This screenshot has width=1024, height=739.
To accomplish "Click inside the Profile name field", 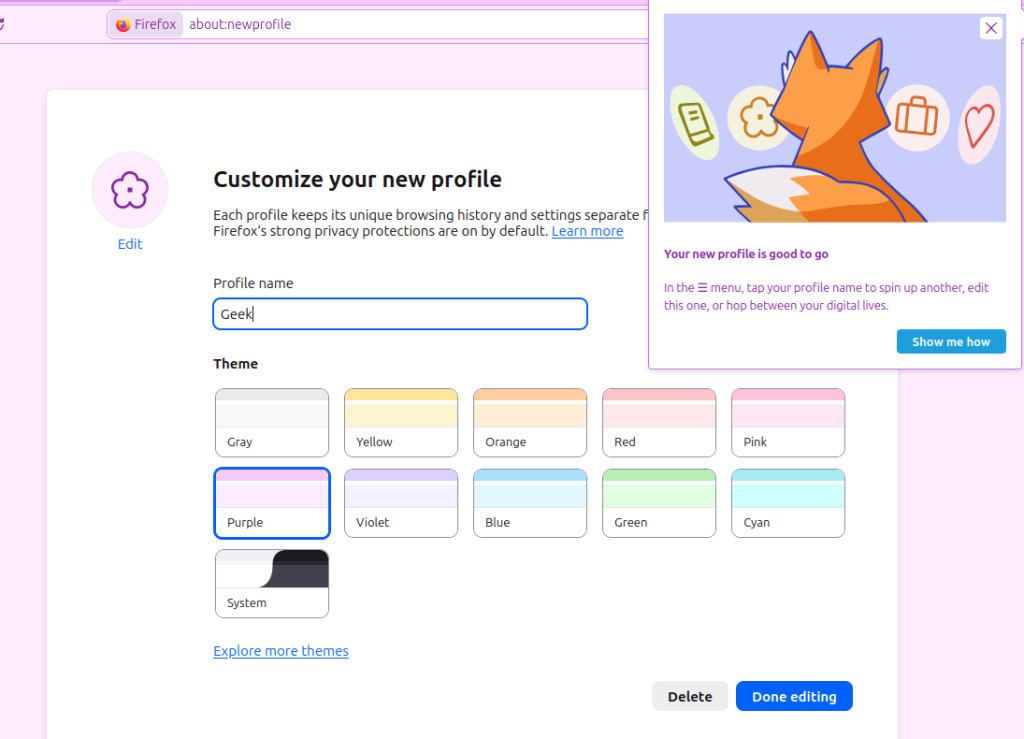I will click(x=399, y=313).
